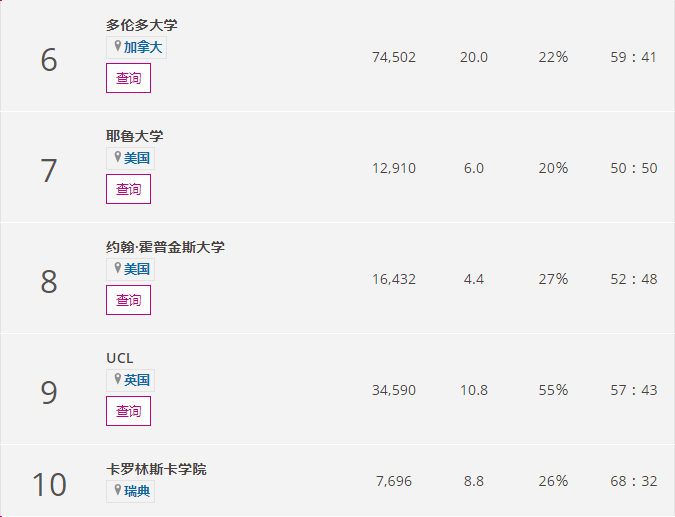
Task: Click location pin icon in Johns Hopkins row
Action: [x=117, y=269]
